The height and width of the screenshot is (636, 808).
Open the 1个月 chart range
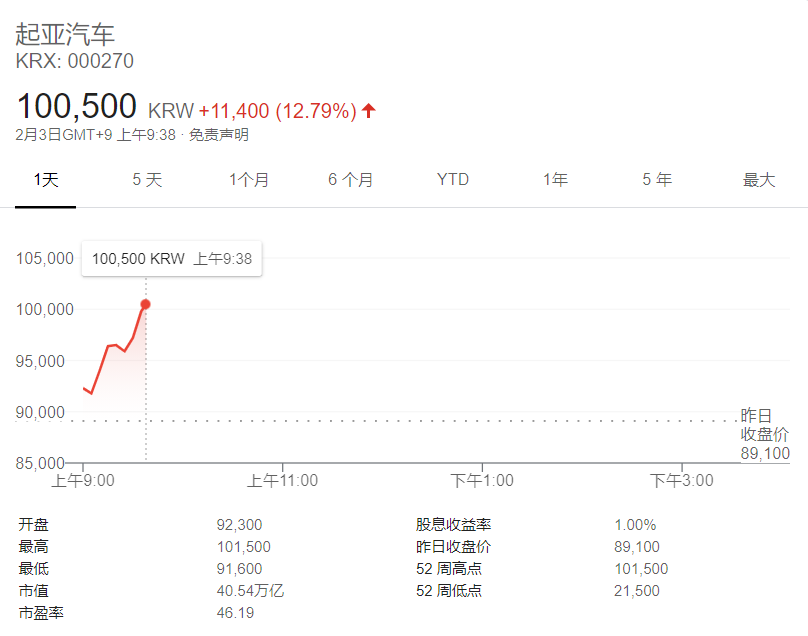pyautogui.click(x=249, y=180)
